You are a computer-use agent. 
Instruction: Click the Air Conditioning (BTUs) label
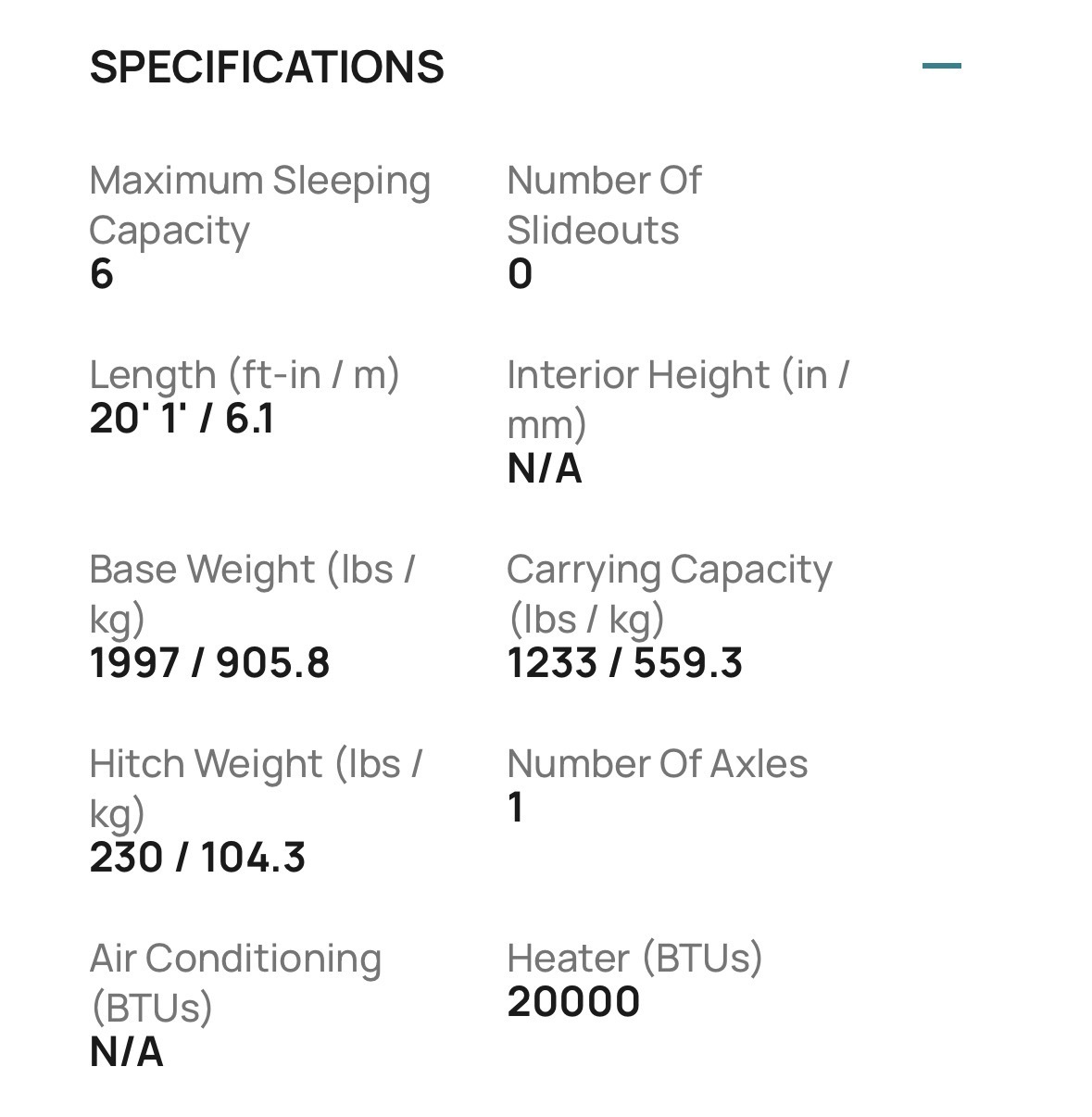(x=235, y=983)
